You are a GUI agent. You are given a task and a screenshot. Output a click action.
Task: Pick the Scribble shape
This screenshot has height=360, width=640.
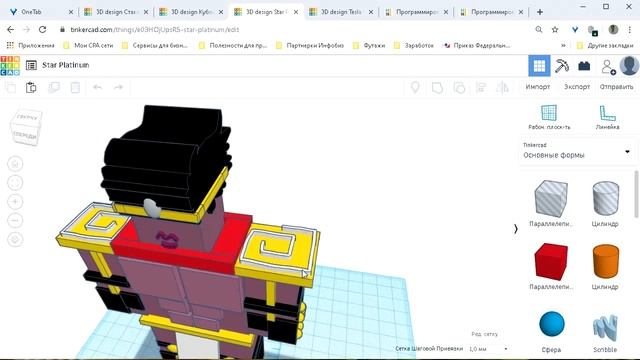coord(605,327)
